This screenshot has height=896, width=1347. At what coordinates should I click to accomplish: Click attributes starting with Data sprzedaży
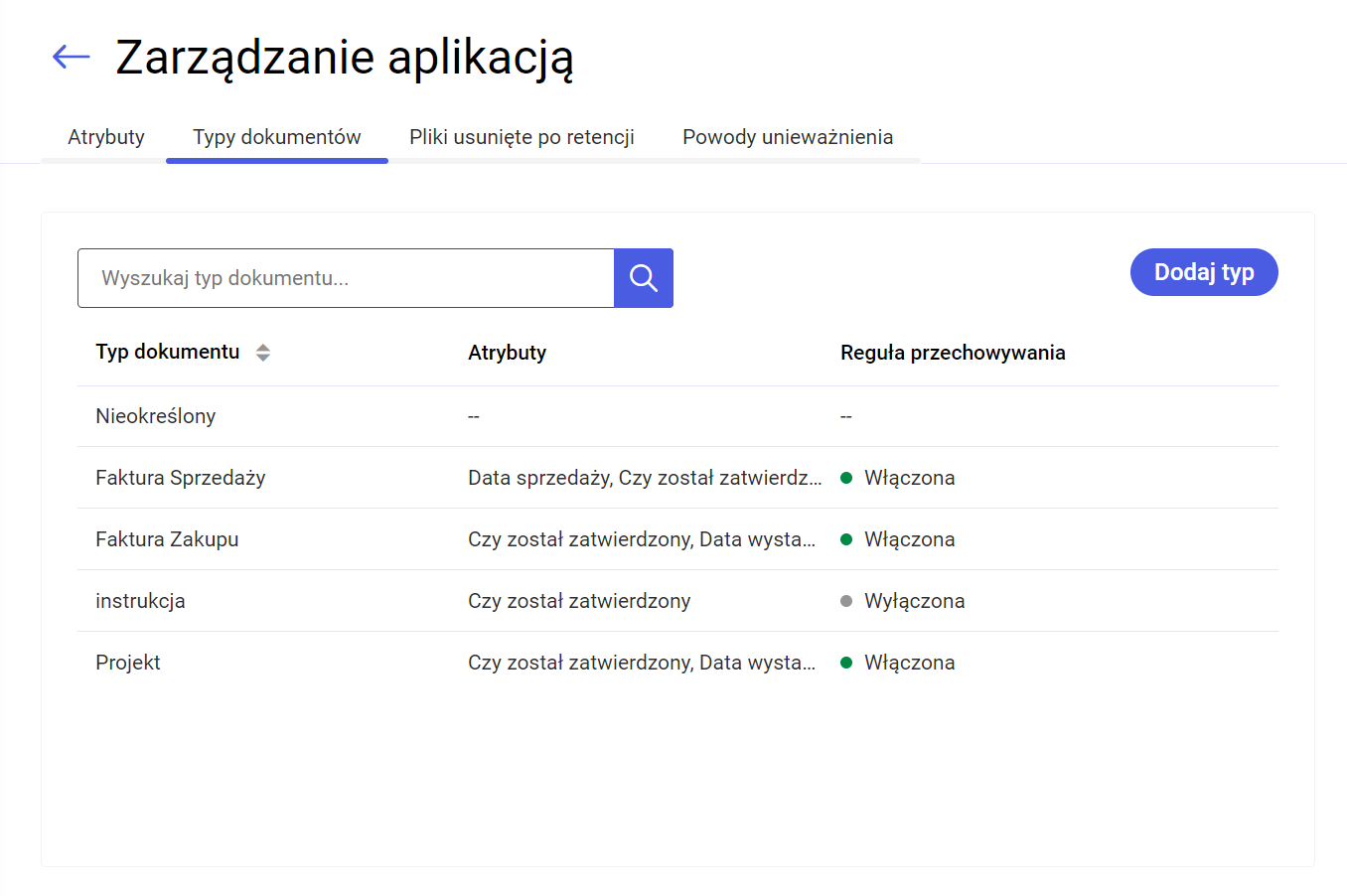645,478
